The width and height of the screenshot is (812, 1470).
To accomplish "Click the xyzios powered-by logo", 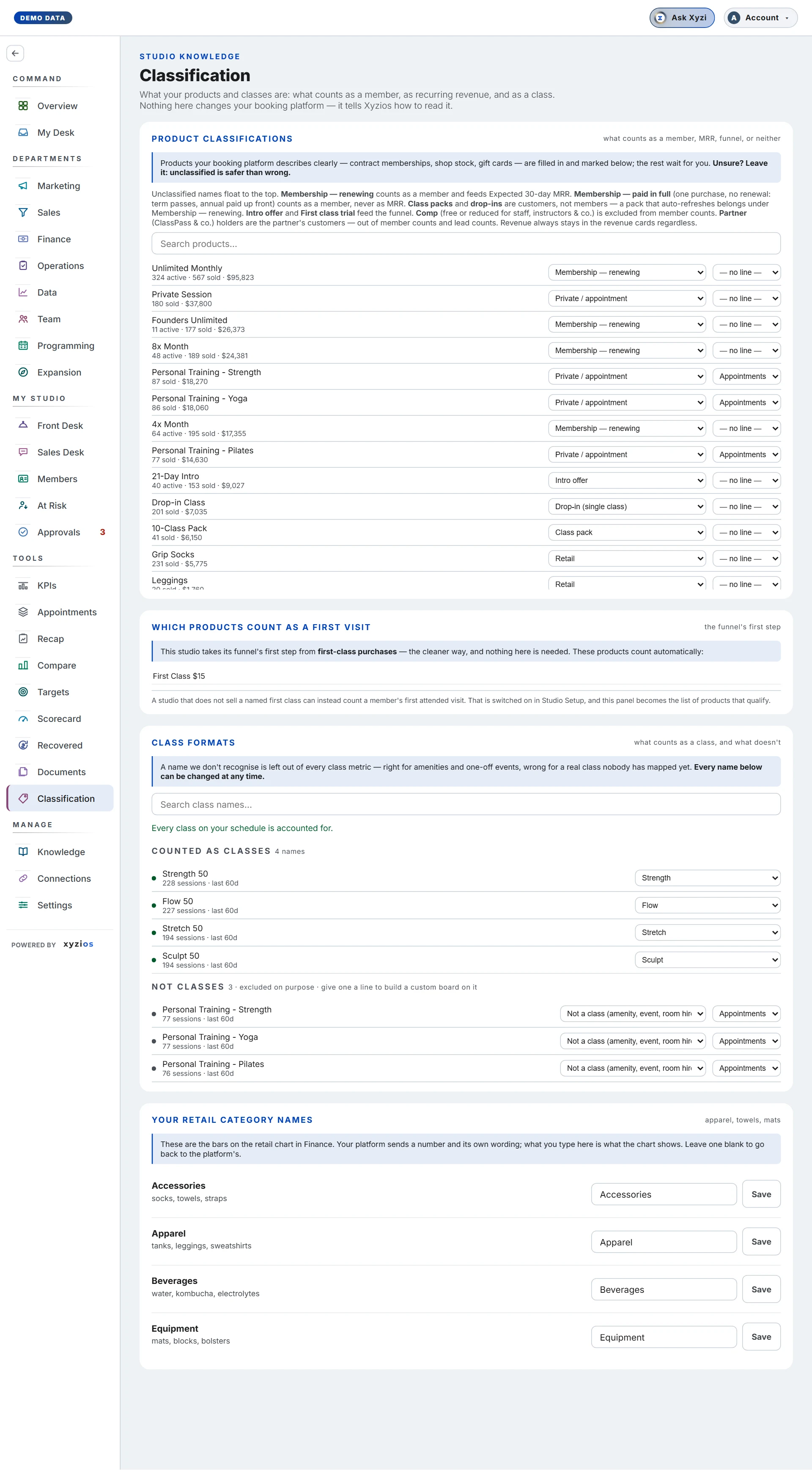I will click(78, 944).
